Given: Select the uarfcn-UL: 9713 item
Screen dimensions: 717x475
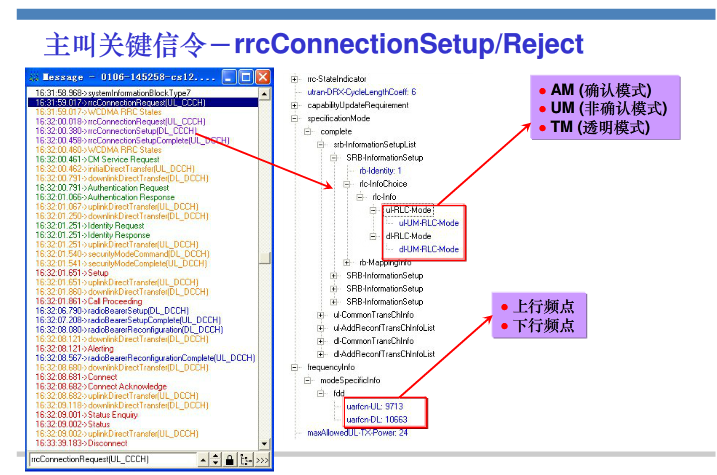Looking at the screenshot, I should coord(375,406).
